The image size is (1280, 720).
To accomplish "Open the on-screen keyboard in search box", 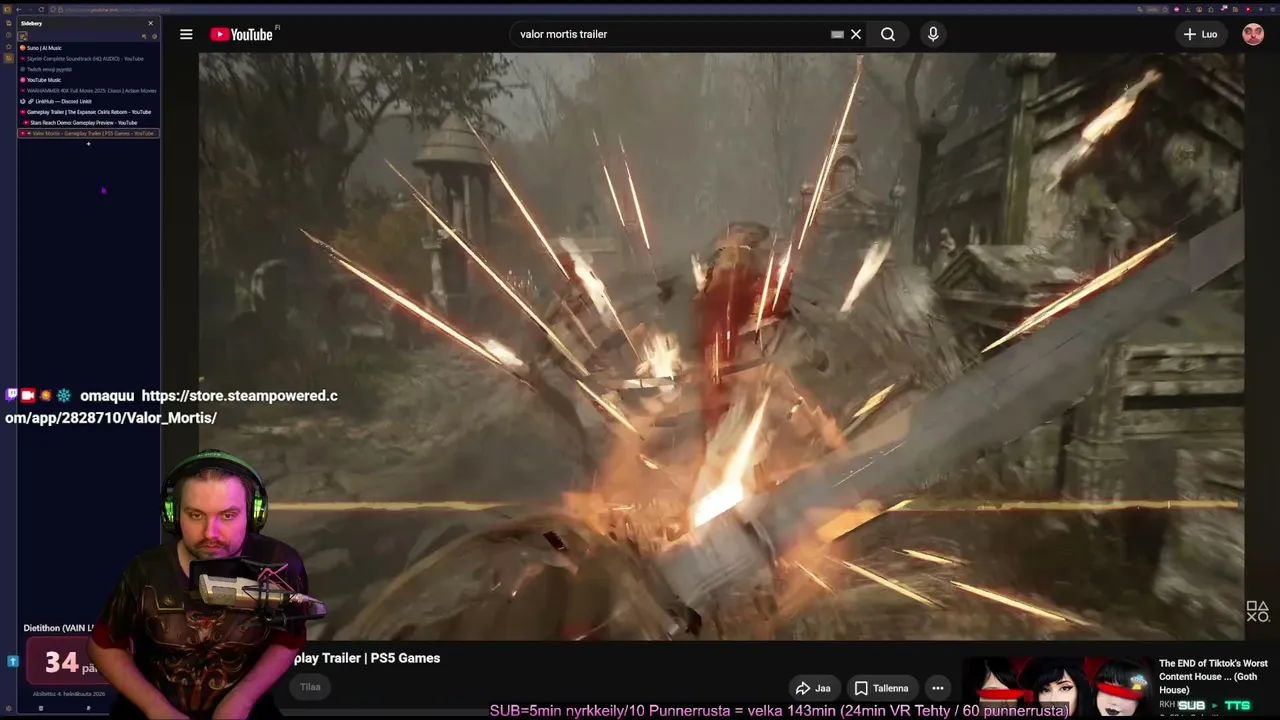I will tap(837, 34).
